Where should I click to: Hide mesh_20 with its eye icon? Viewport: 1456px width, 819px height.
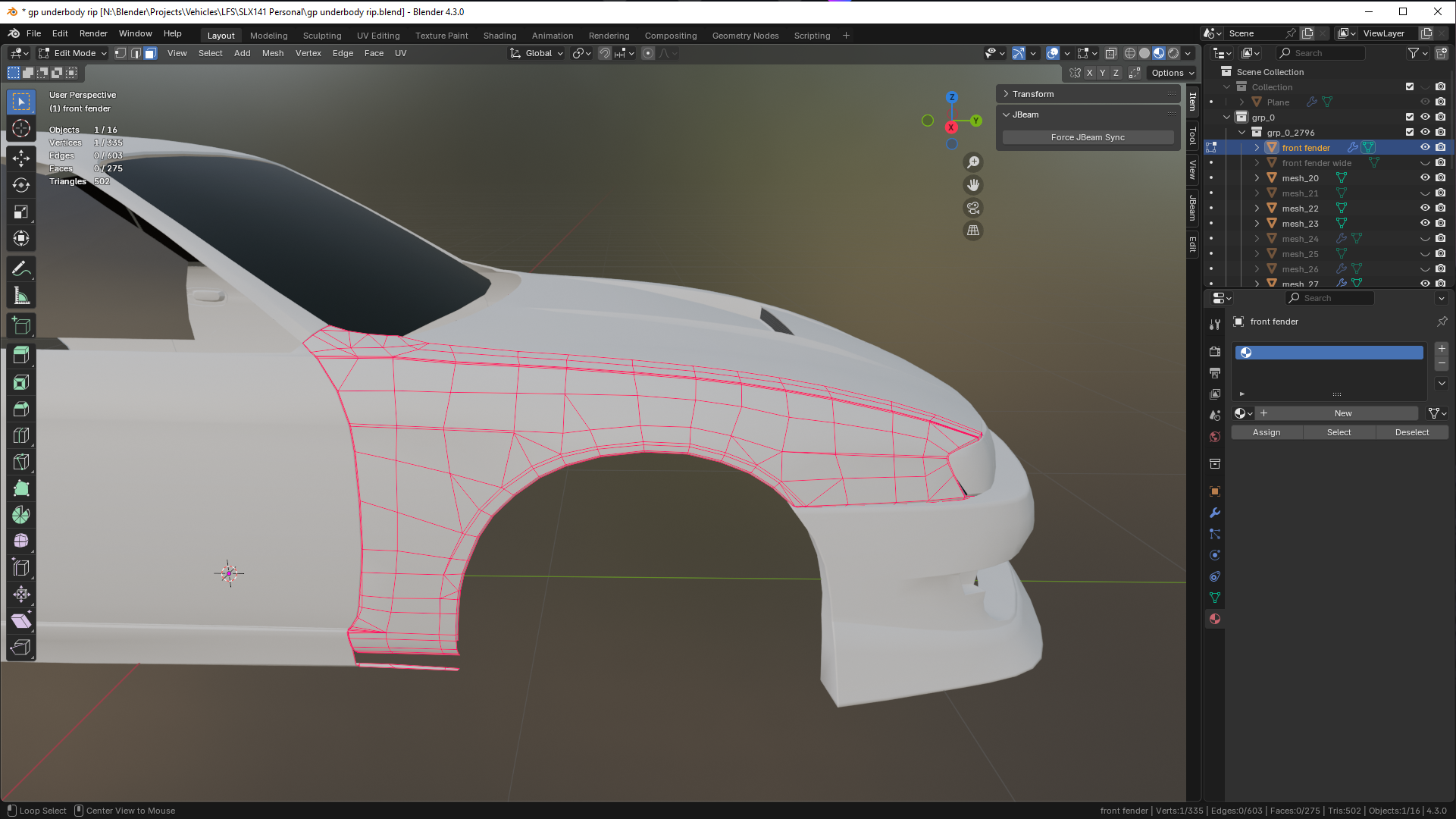point(1425,178)
